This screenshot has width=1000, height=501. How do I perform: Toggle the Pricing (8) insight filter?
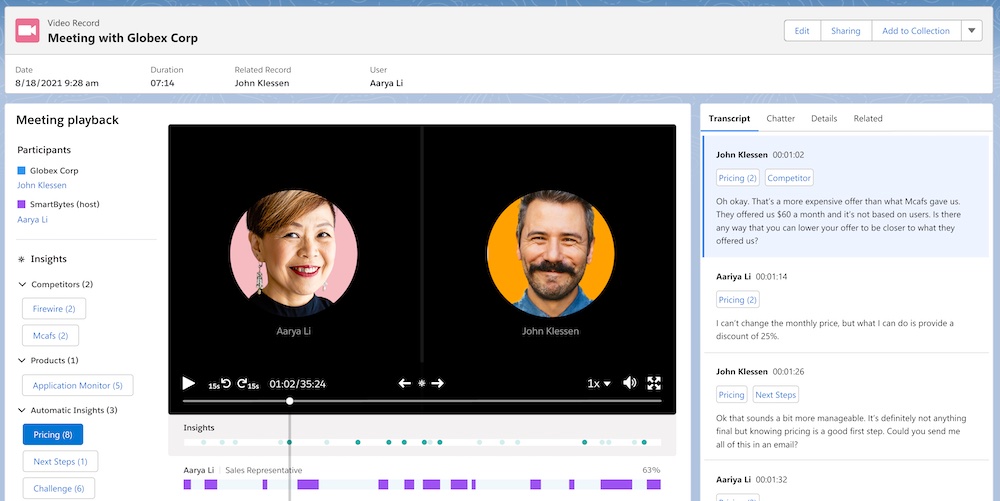52,435
